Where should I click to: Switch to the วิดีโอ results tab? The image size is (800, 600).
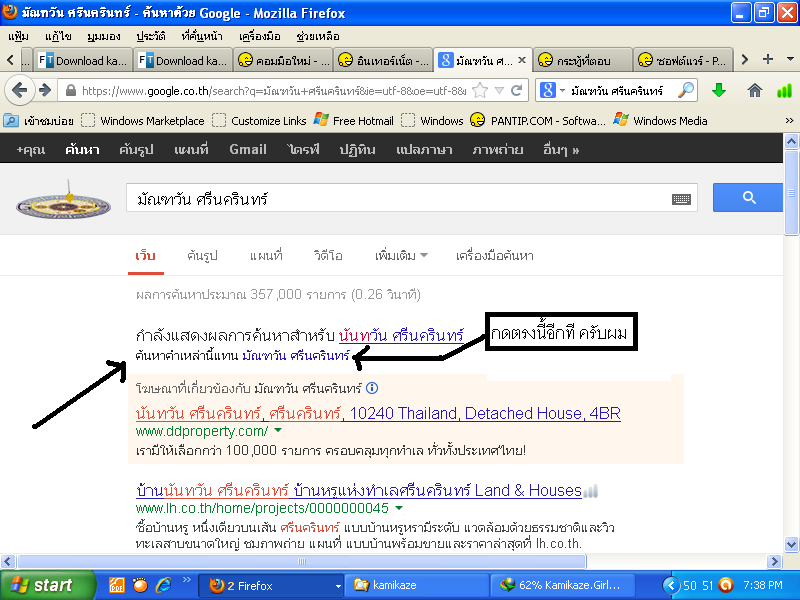328,256
